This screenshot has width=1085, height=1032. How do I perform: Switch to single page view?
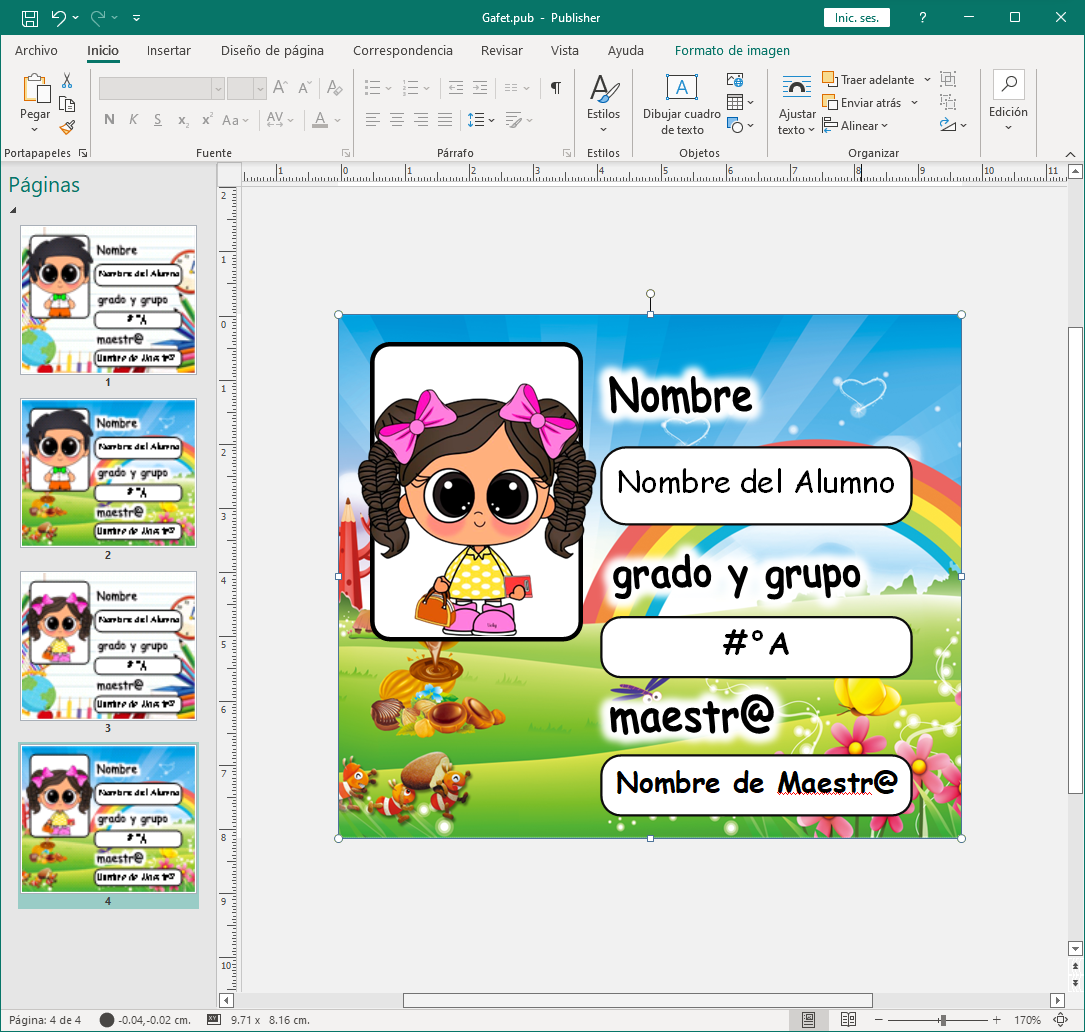tap(809, 1020)
